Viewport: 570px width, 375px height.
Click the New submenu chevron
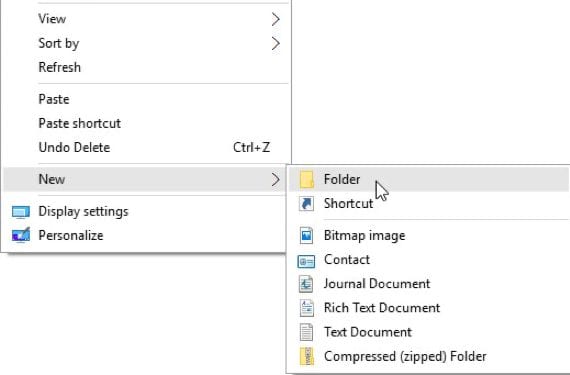276,179
